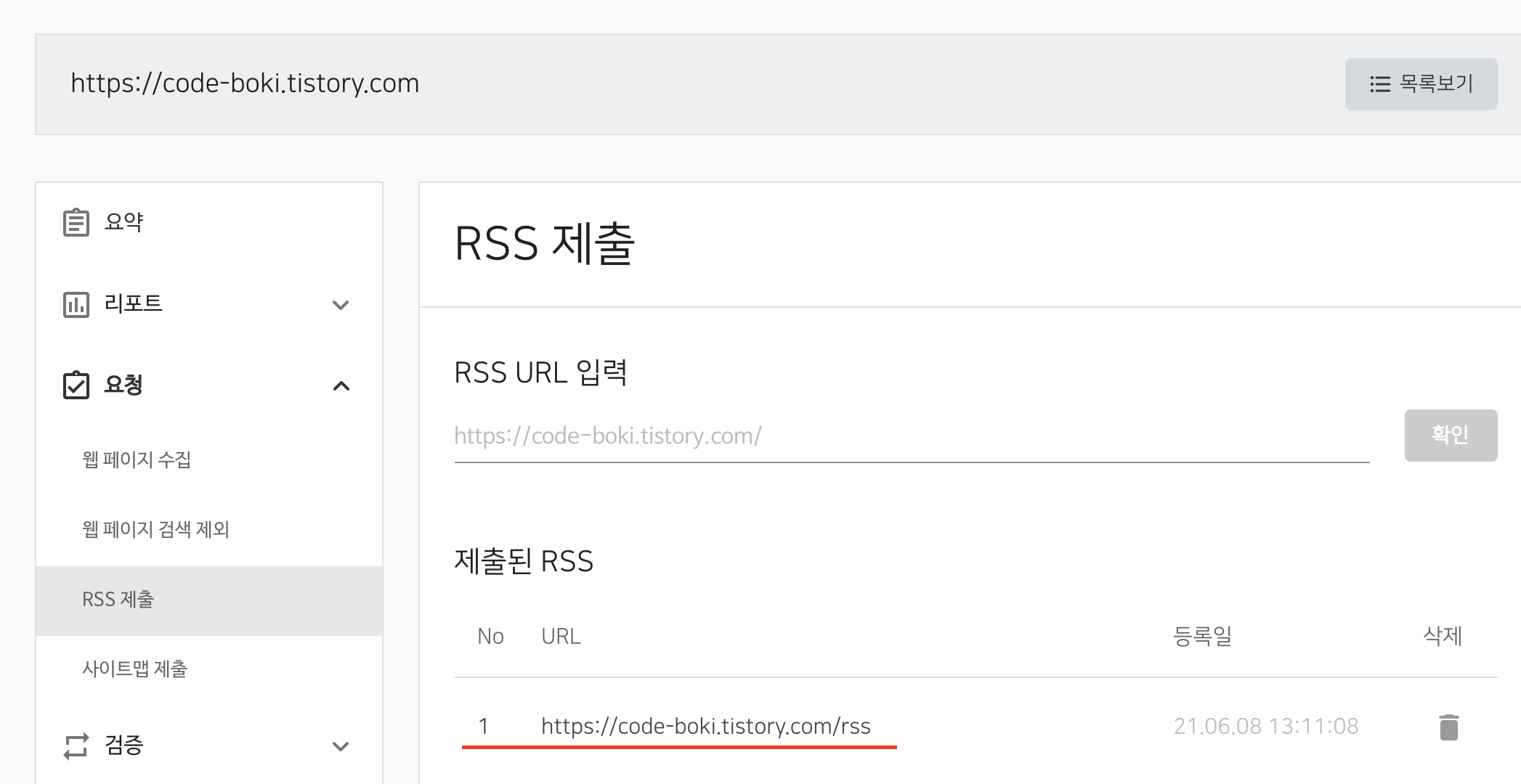Click the 등록일 column header
1521x784 pixels.
point(1202,637)
